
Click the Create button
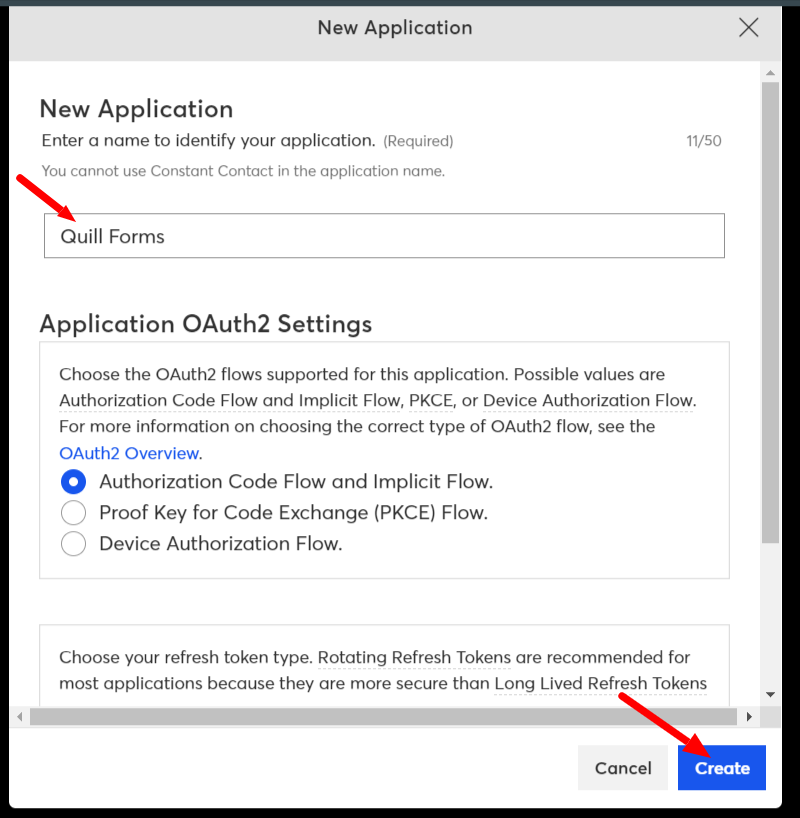pyautogui.click(x=722, y=767)
